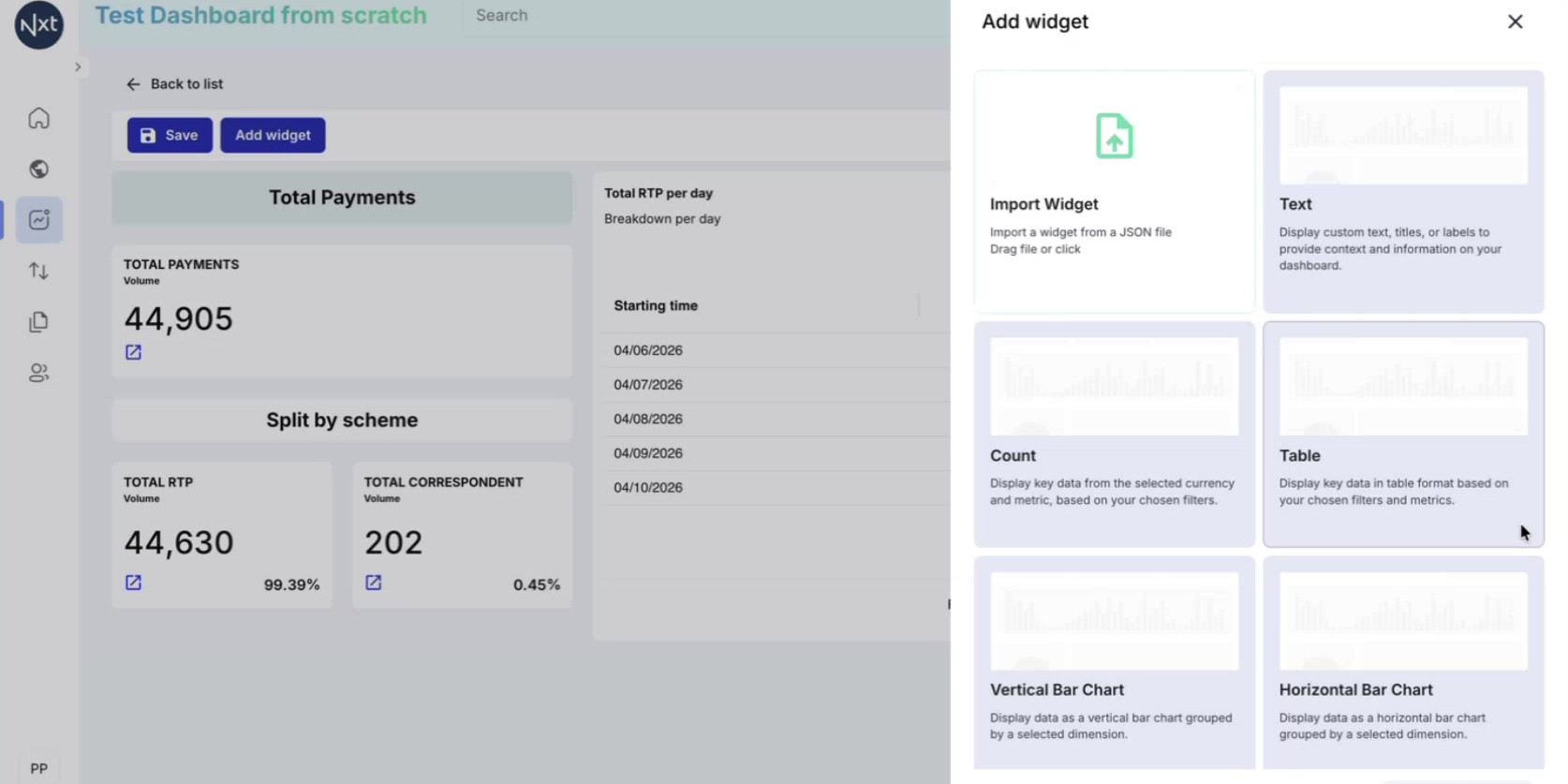Screen dimensions: 1568x784
Task: Click the 99.39% percentage
Action: 291,584
